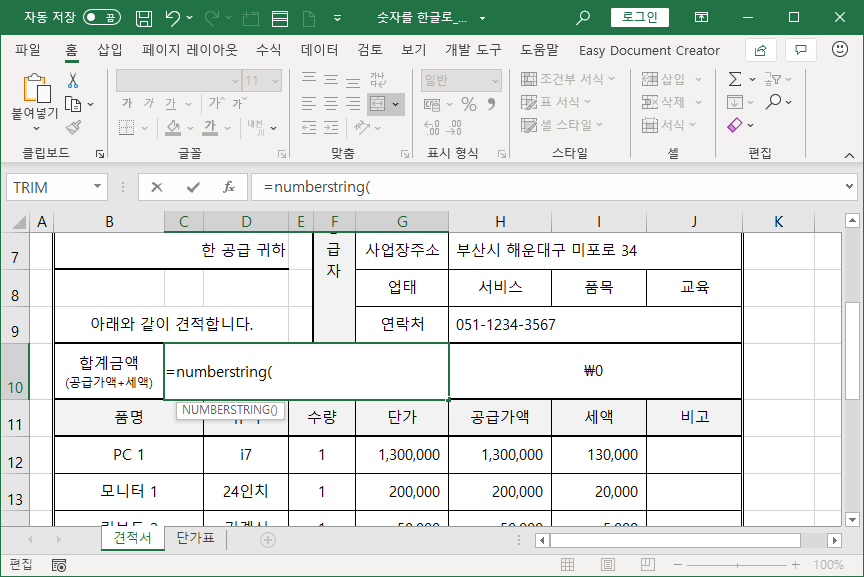Collapse the ribbon with the chevron
The image size is (864, 577).
pyautogui.click(x=849, y=155)
